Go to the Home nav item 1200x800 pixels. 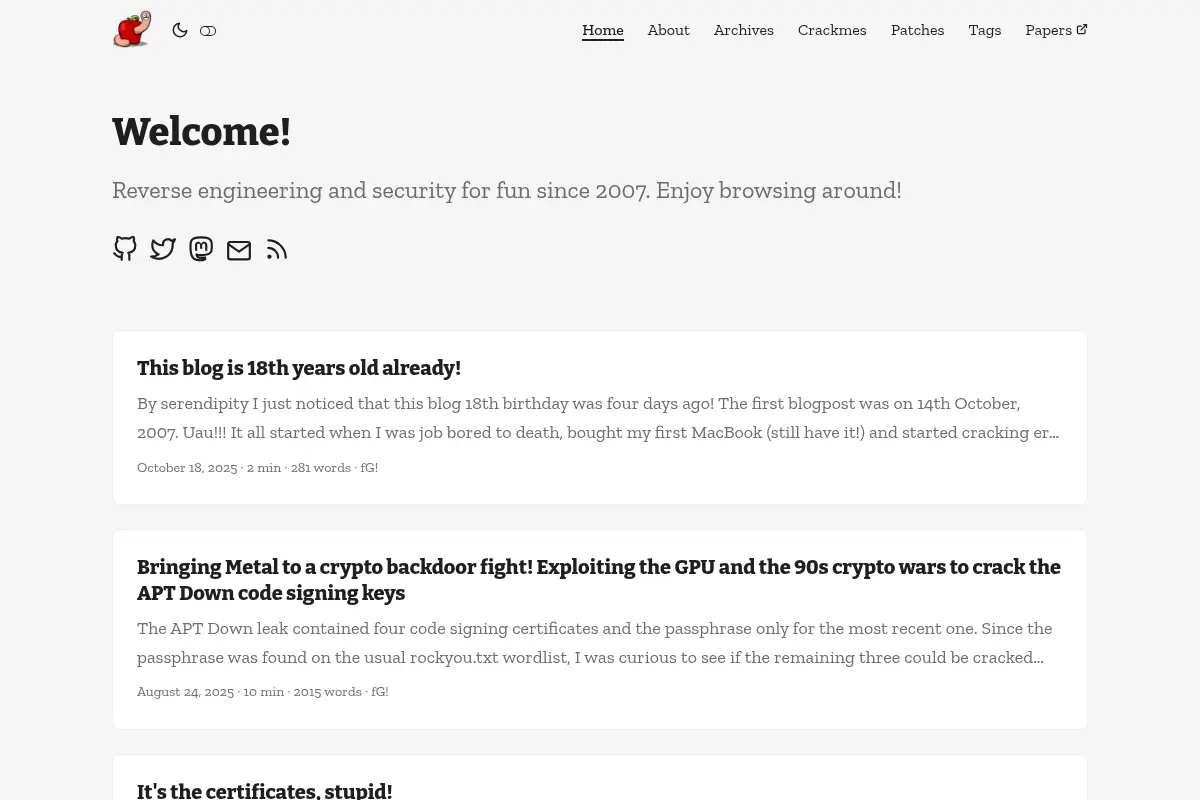pyautogui.click(x=603, y=30)
